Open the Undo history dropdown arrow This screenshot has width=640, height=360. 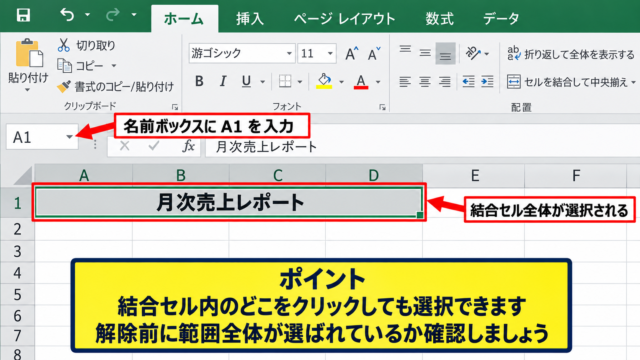coord(87,15)
